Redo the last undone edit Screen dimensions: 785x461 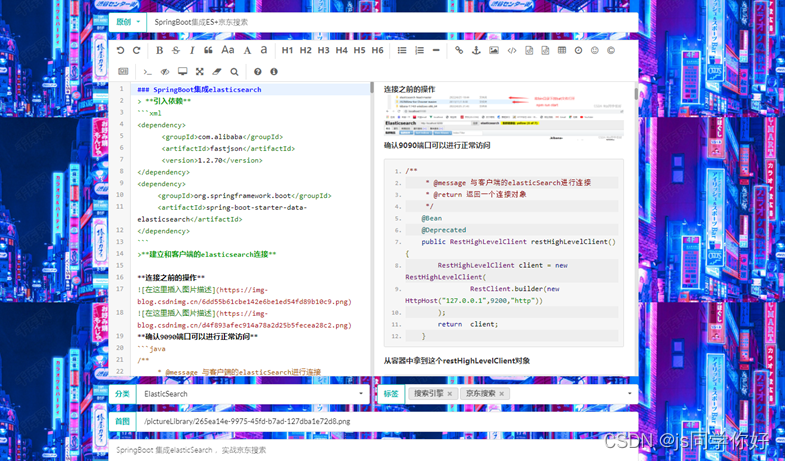136,50
